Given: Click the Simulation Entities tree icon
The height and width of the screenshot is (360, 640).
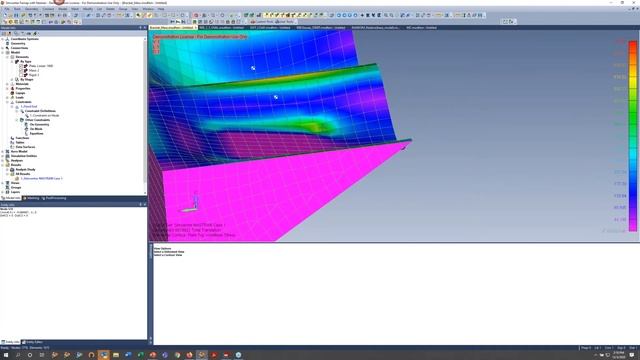Looking at the screenshot, I should (x=7, y=156).
